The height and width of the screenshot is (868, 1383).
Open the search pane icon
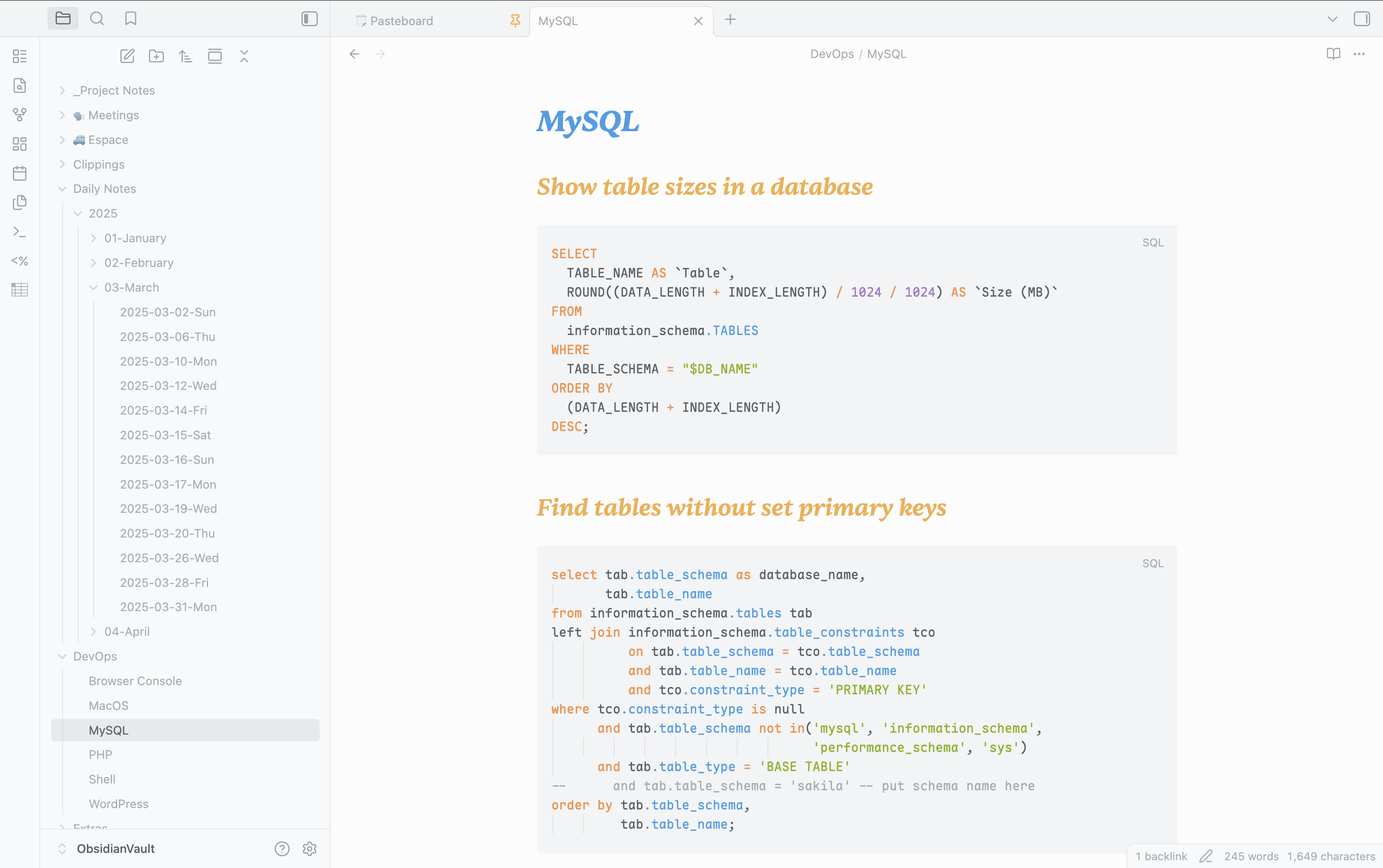pyautogui.click(x=97, y=19)
